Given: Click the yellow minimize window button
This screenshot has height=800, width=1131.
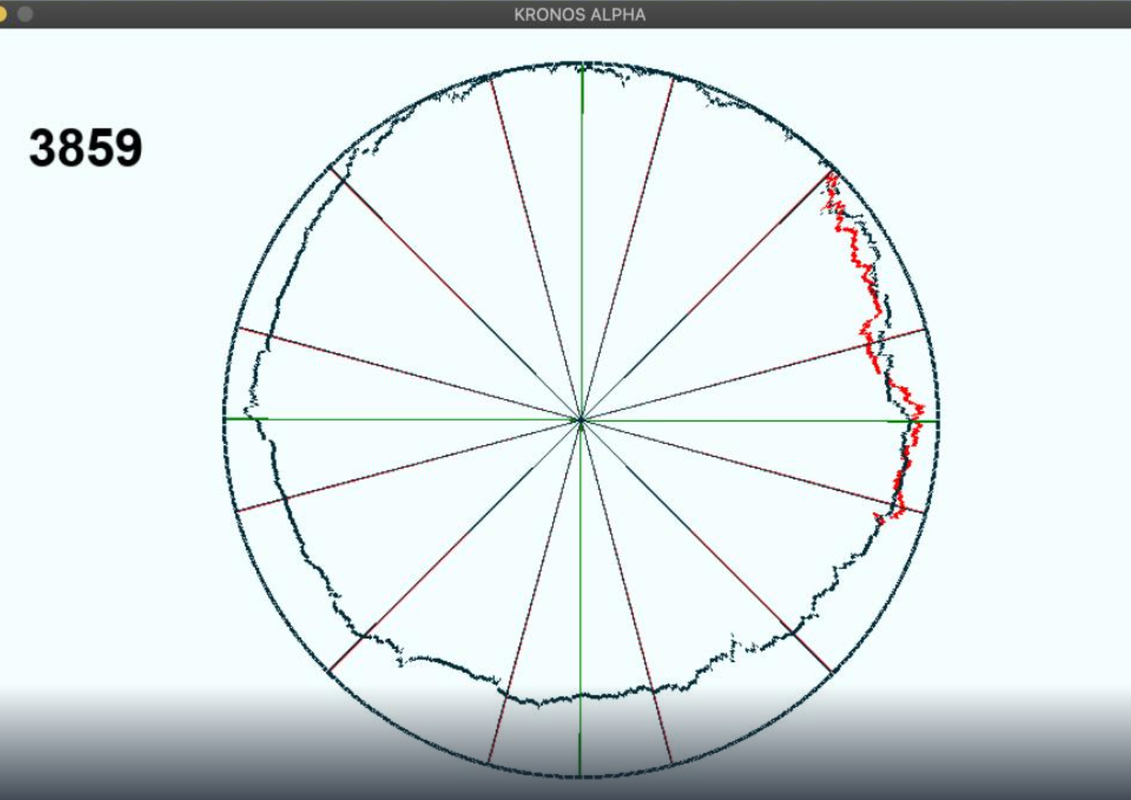Looking at the screenshot, I should (2, 14).
